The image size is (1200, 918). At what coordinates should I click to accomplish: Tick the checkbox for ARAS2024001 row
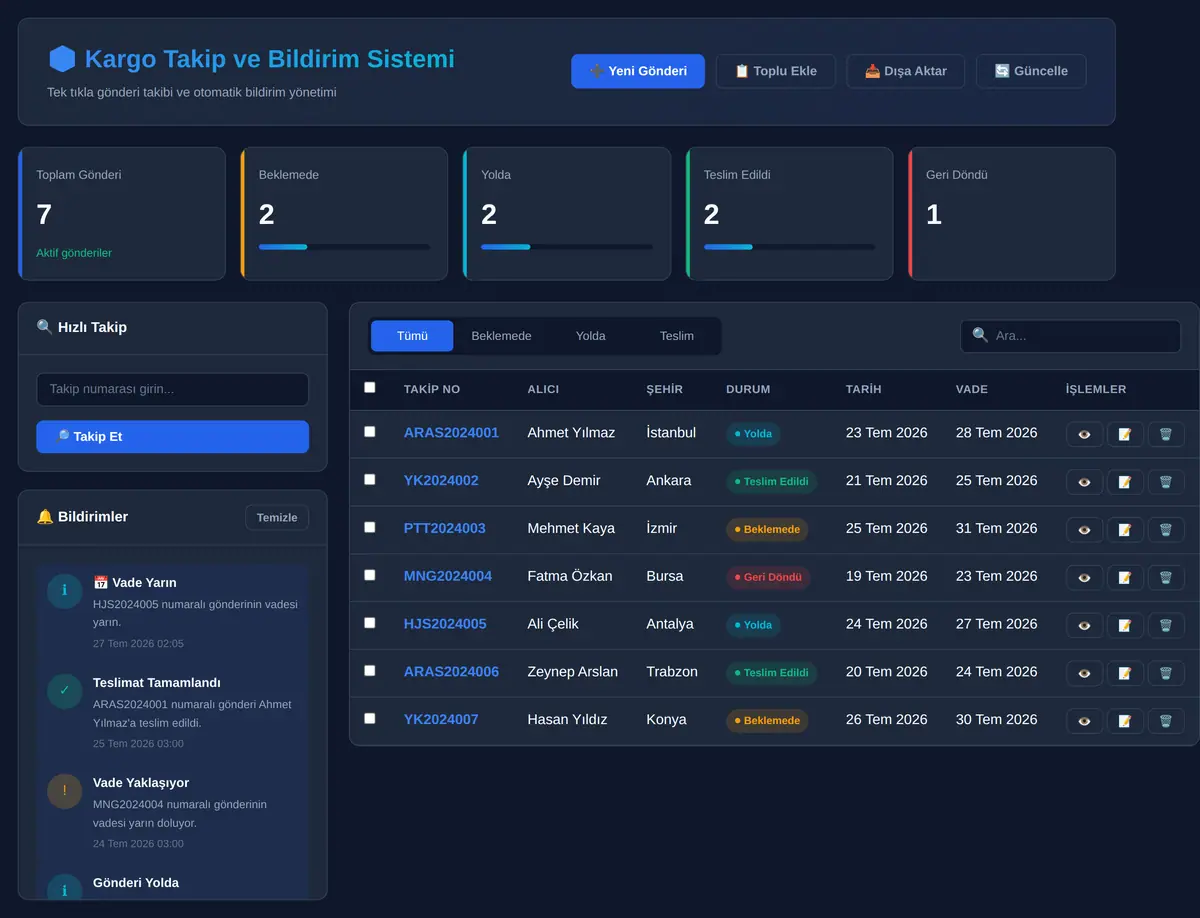click(x=370, y=431)
